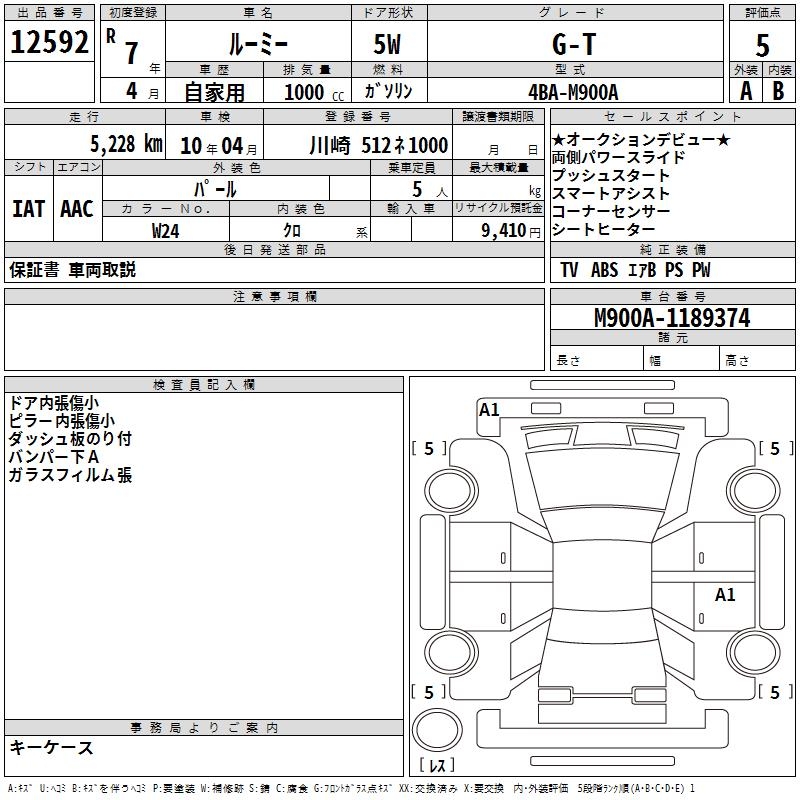This screenshot has height=800, width=800.
Task: Select model code 4BA-M900A
Action: click(x=573, y=92)
